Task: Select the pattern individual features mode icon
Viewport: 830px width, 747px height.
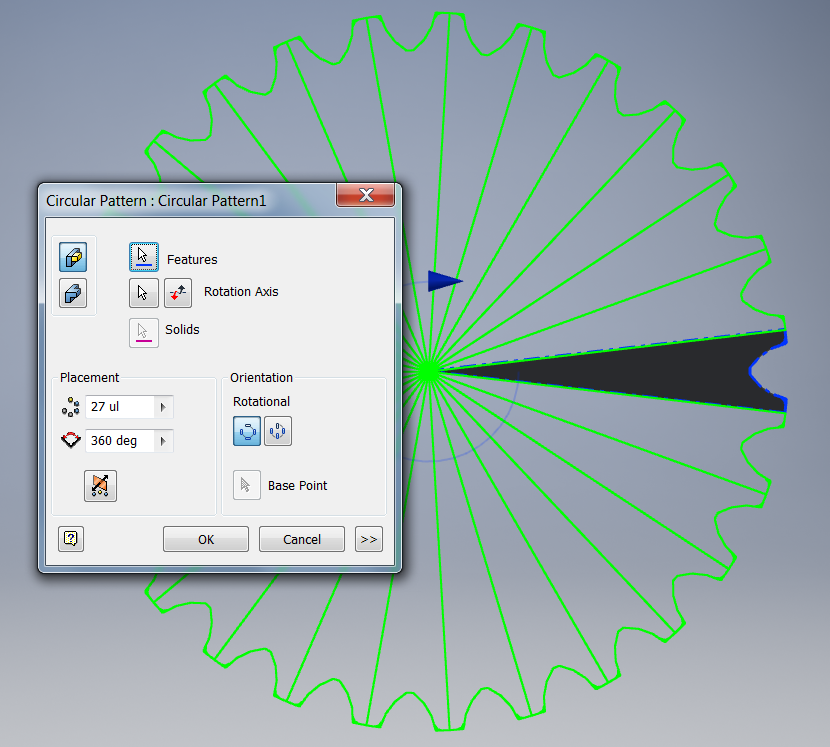Action: [x=73, y=257]
